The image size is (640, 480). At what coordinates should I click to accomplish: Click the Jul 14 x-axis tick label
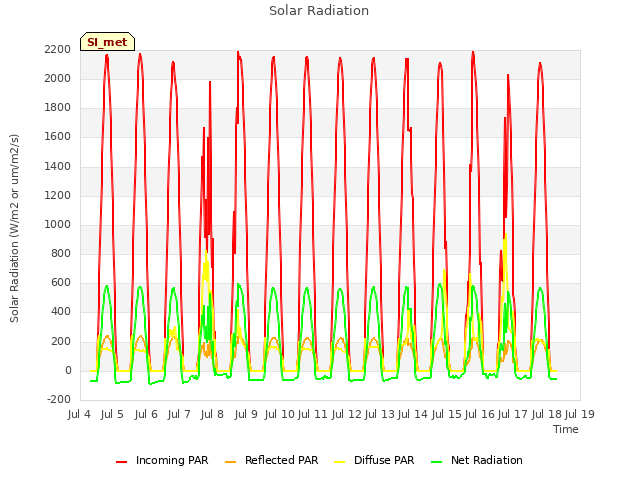point(413,415)
